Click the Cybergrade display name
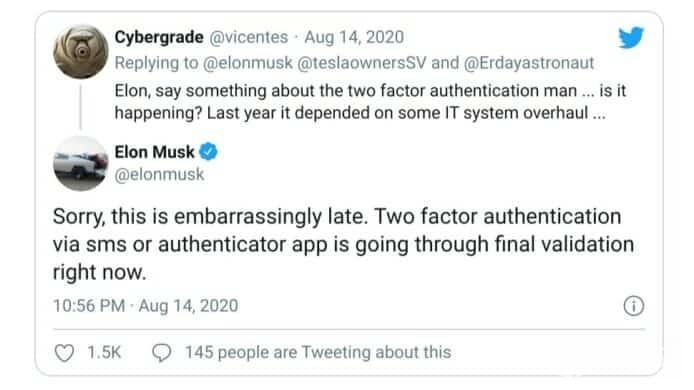This screenshot has height=390, width=694. click(x=159, y=37)
